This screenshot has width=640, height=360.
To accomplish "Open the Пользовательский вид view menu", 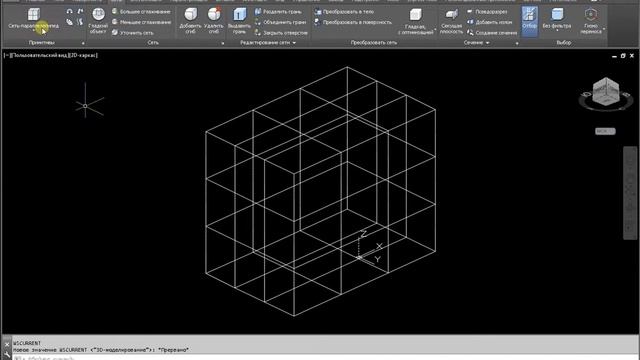I will coord(39,55).
